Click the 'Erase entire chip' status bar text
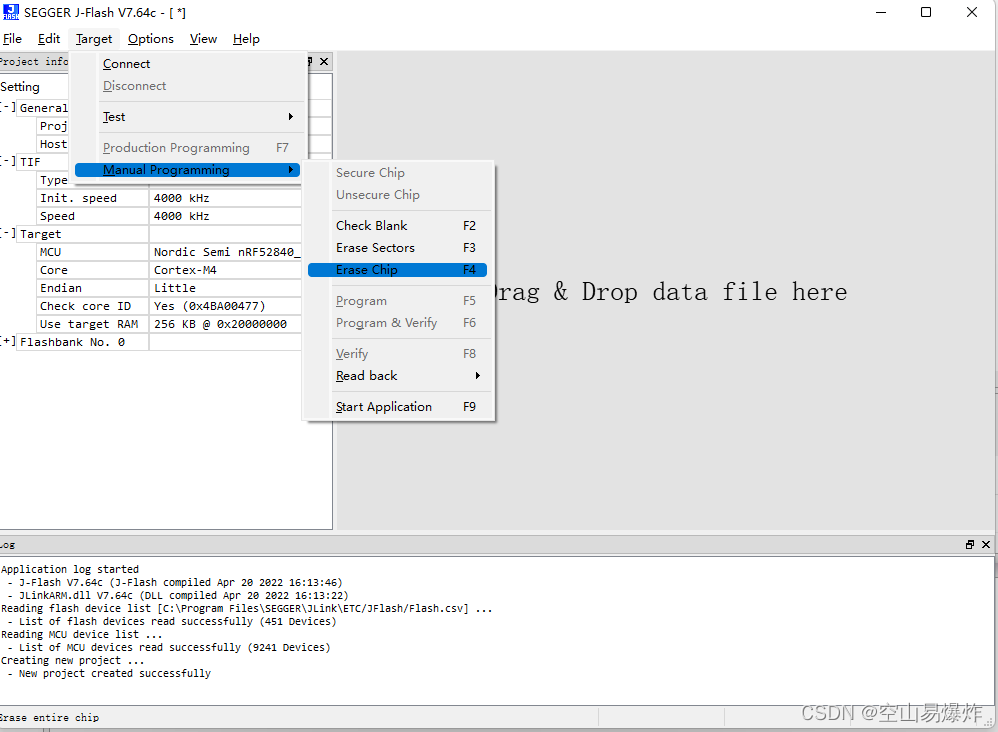Screen dimensions: 998x732 point(50,717)
